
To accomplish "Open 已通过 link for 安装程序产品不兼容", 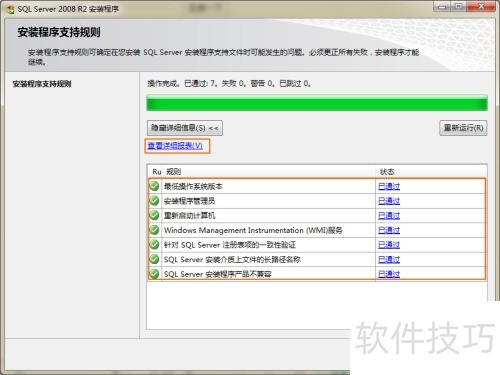I will [389, 274].
